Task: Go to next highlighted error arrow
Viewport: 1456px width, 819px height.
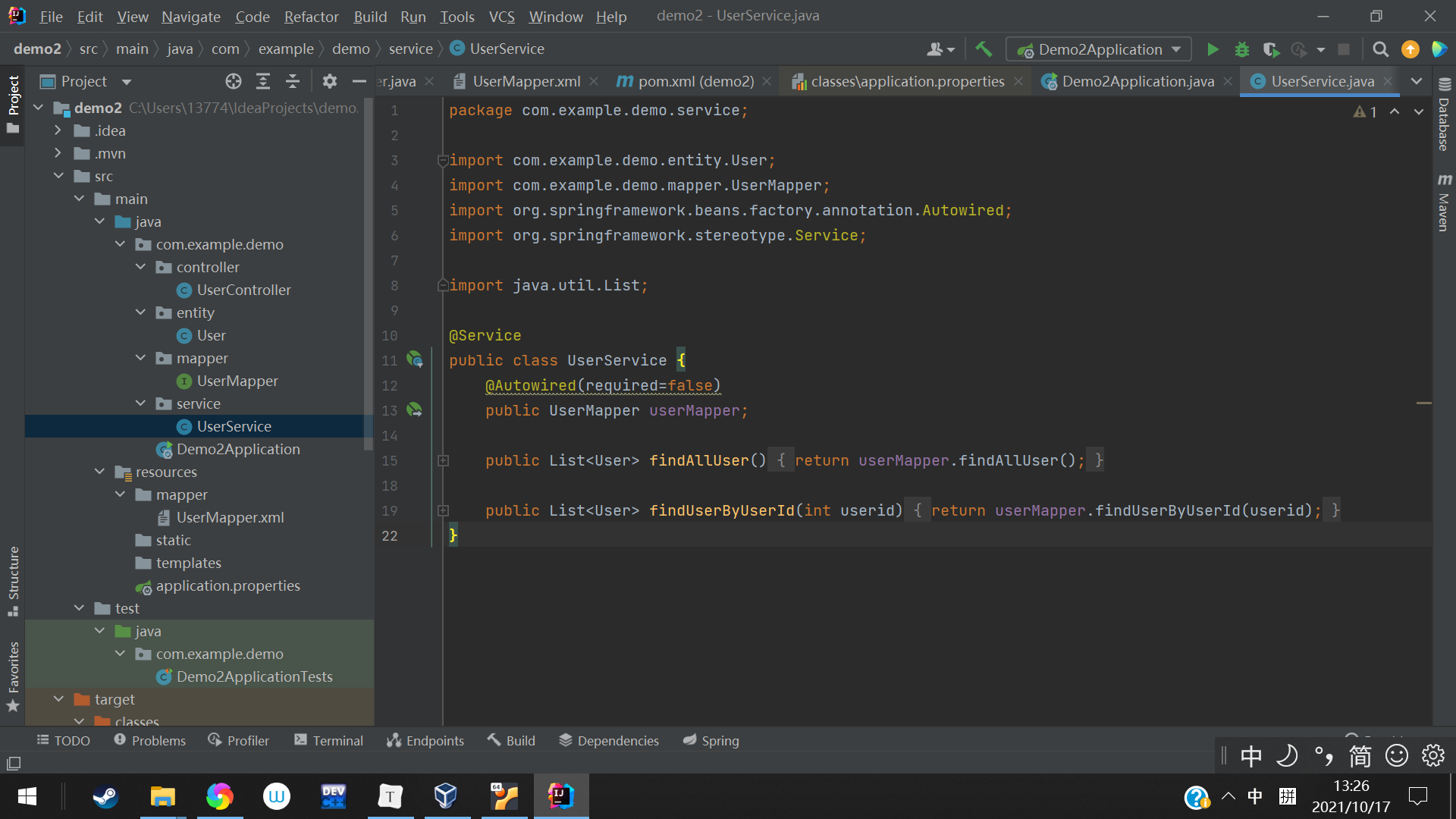Action: 1419,111
